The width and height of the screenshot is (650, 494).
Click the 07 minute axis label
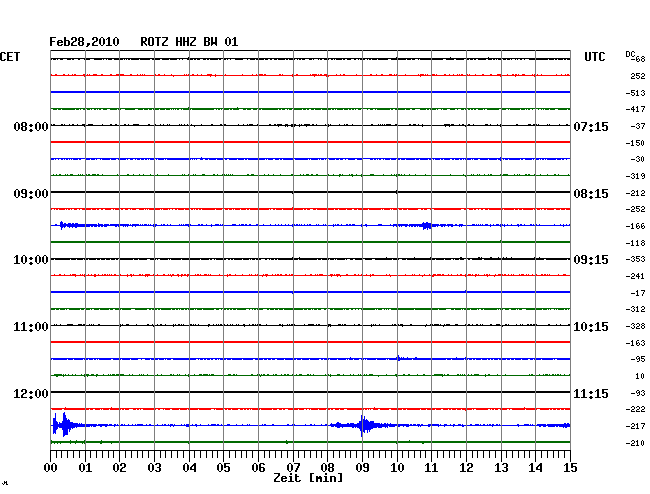pyautogui.click(x=293, y=468)
